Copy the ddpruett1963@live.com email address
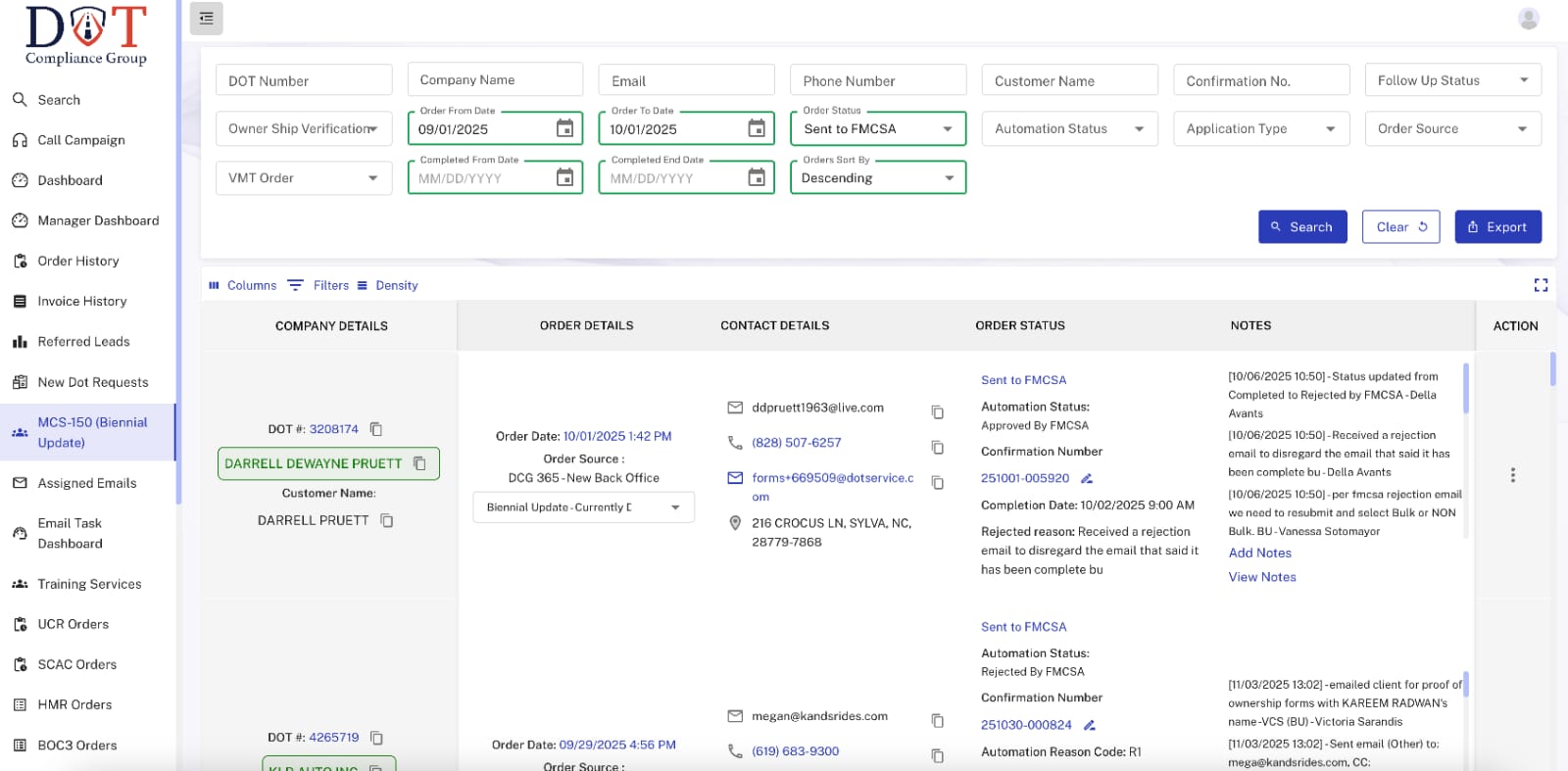The width and height of the screenshot is (1568, 771). (x=937, y=412)
